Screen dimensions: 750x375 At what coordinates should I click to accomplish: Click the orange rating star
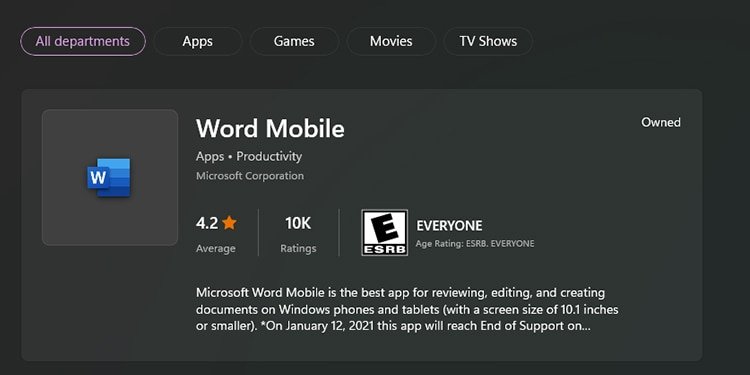click(230, 222)
